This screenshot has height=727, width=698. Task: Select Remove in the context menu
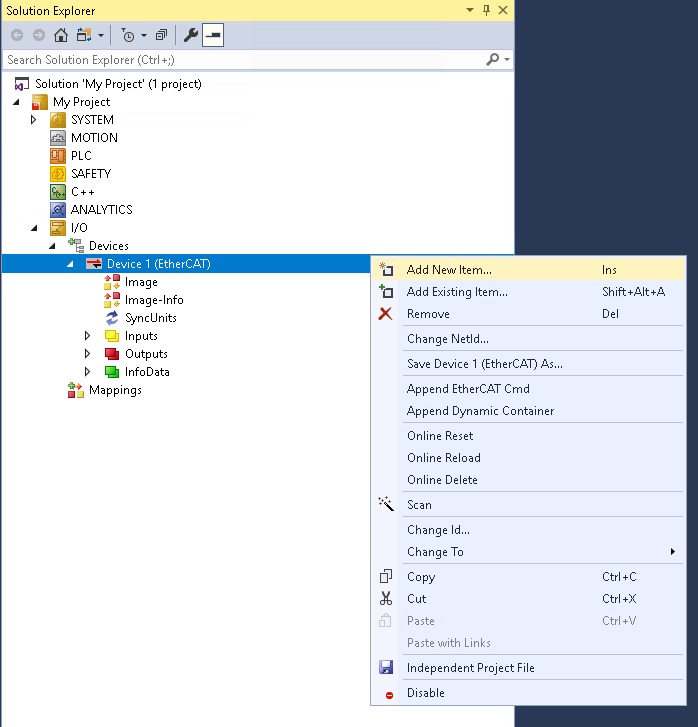428,314
